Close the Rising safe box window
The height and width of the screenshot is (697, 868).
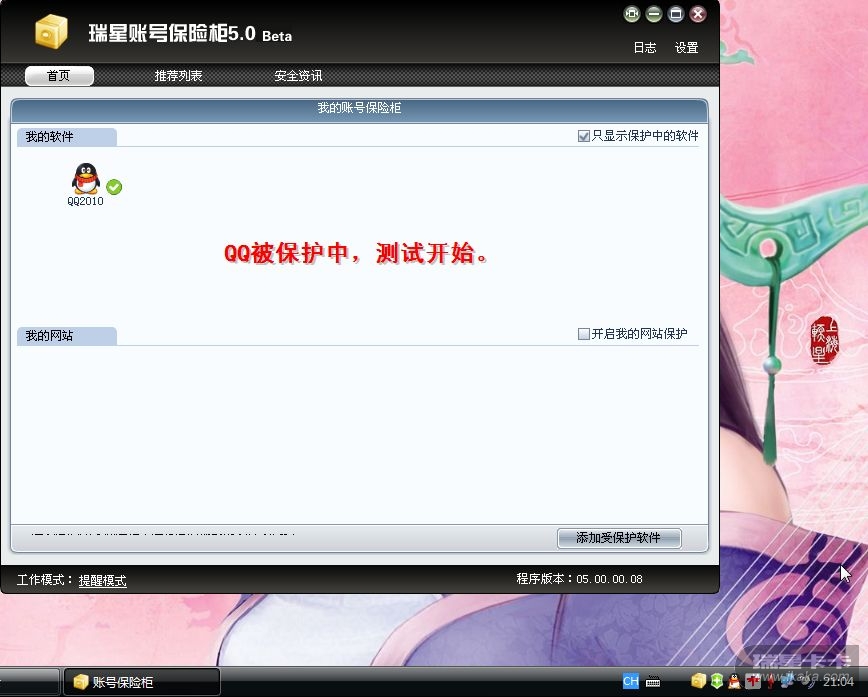click(698, 14)
